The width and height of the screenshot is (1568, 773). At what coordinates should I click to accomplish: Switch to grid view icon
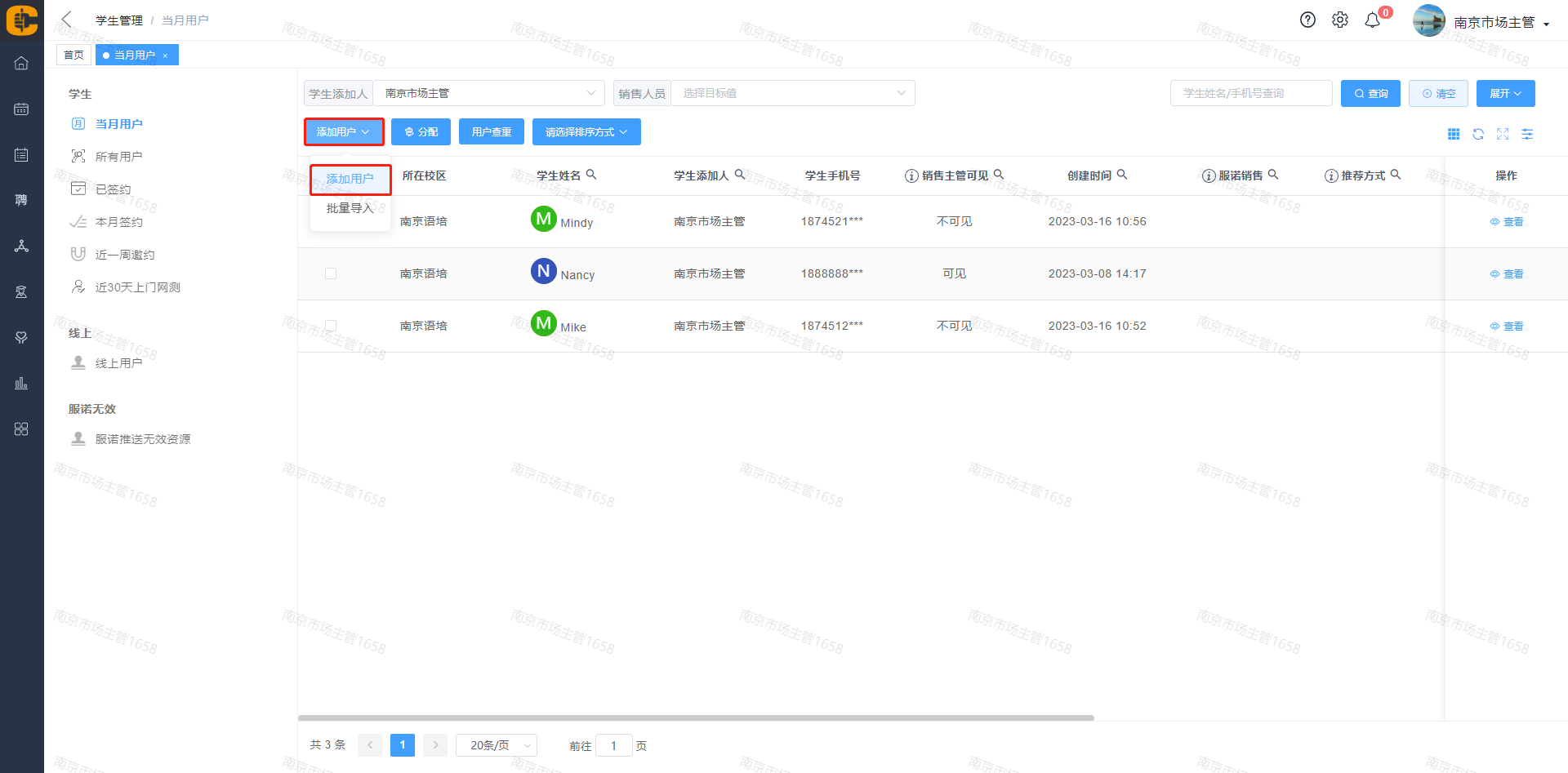(1454, 134)
